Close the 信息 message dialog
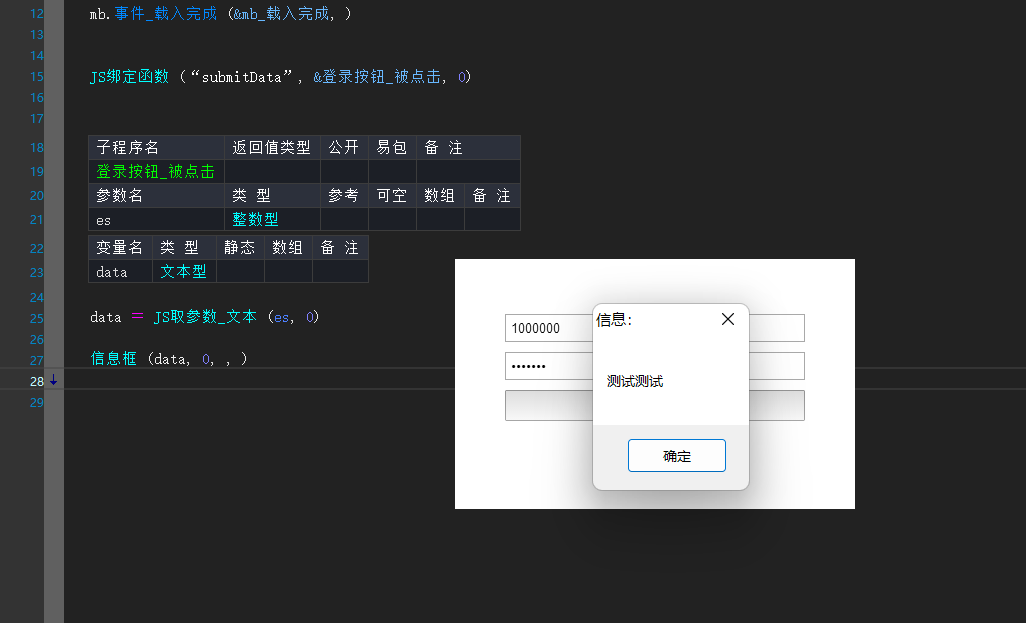Screen dimensions: 1026x623 [x=727, y=319]
